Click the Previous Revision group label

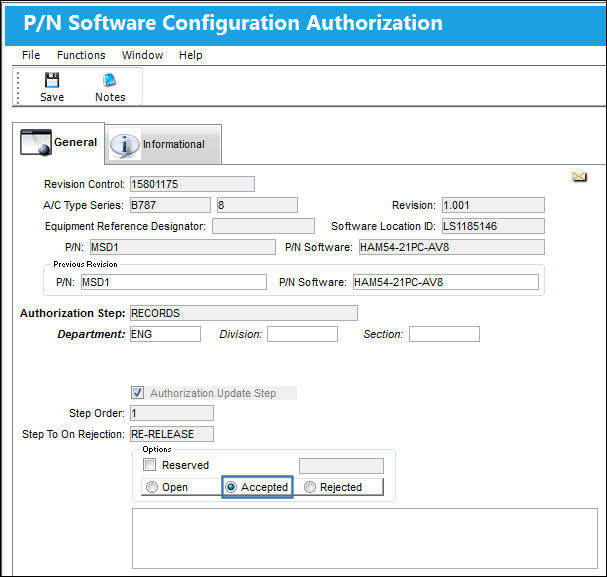point(85,264)
